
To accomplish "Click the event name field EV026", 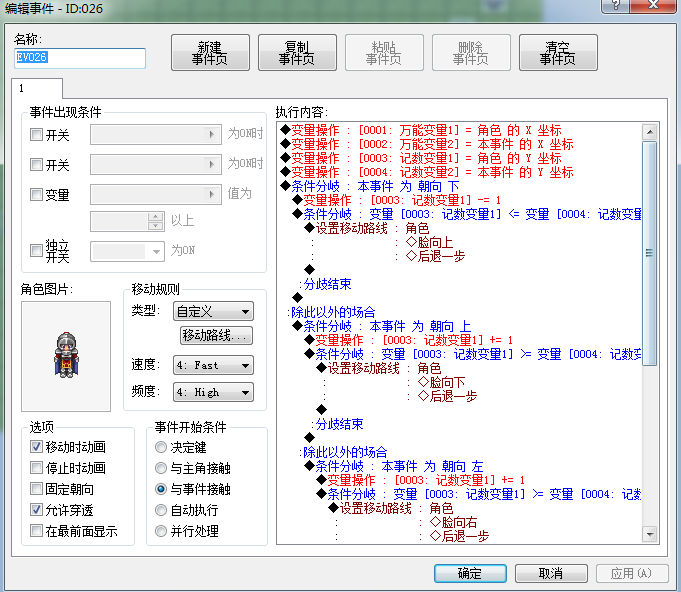I will pos(80,58).
